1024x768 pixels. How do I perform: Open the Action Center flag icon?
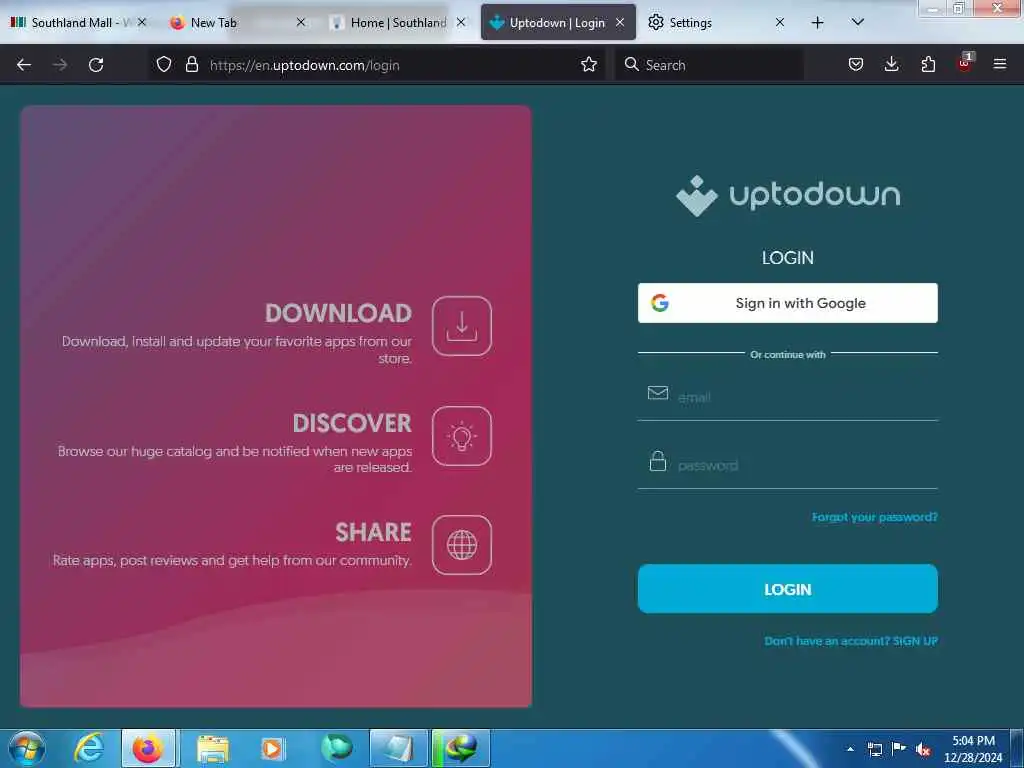click(x=899, y=748)
